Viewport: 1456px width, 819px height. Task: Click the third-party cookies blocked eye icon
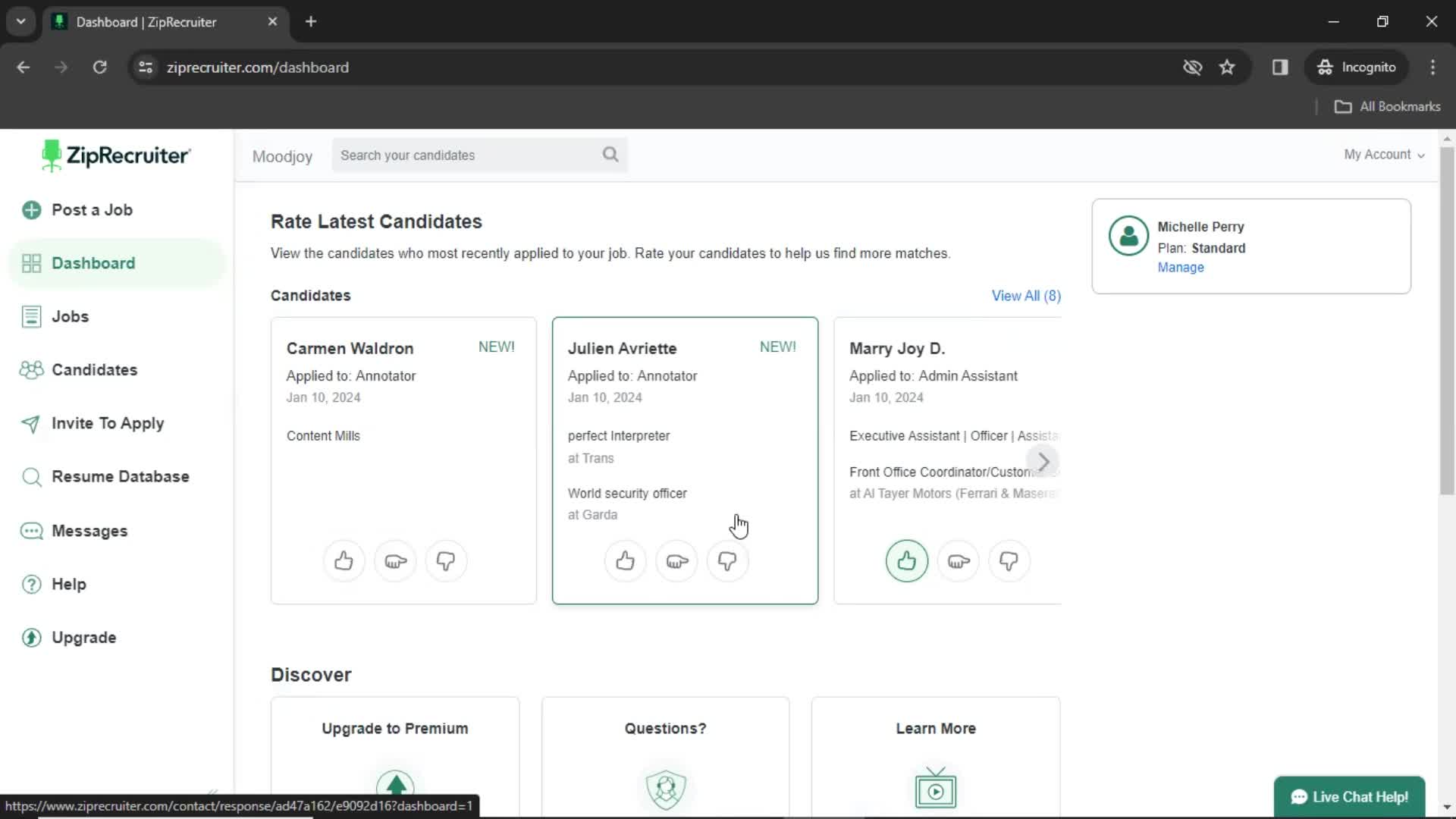click(1192, 67)
